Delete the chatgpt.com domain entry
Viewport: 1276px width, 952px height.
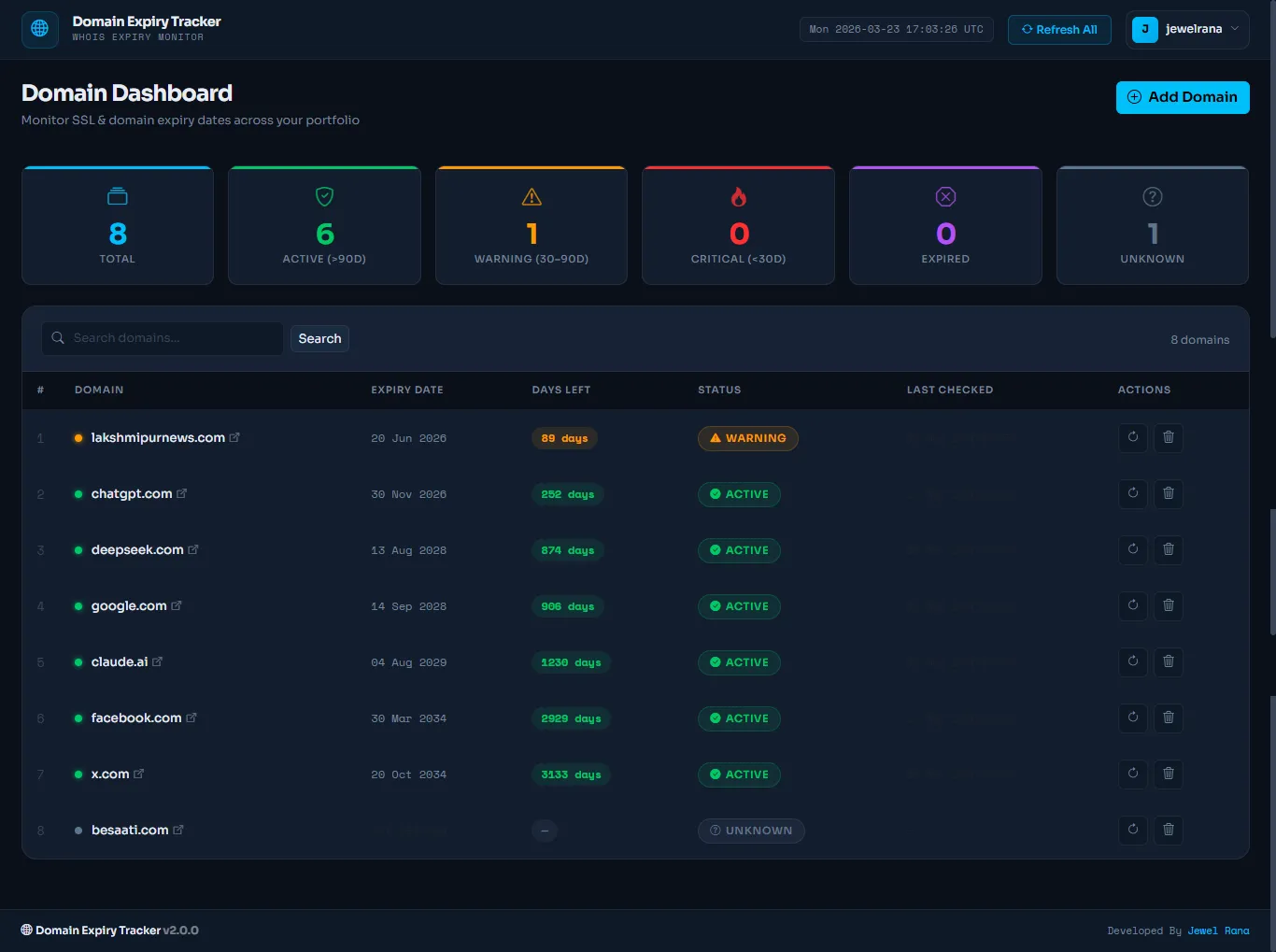coord(1168,493)
